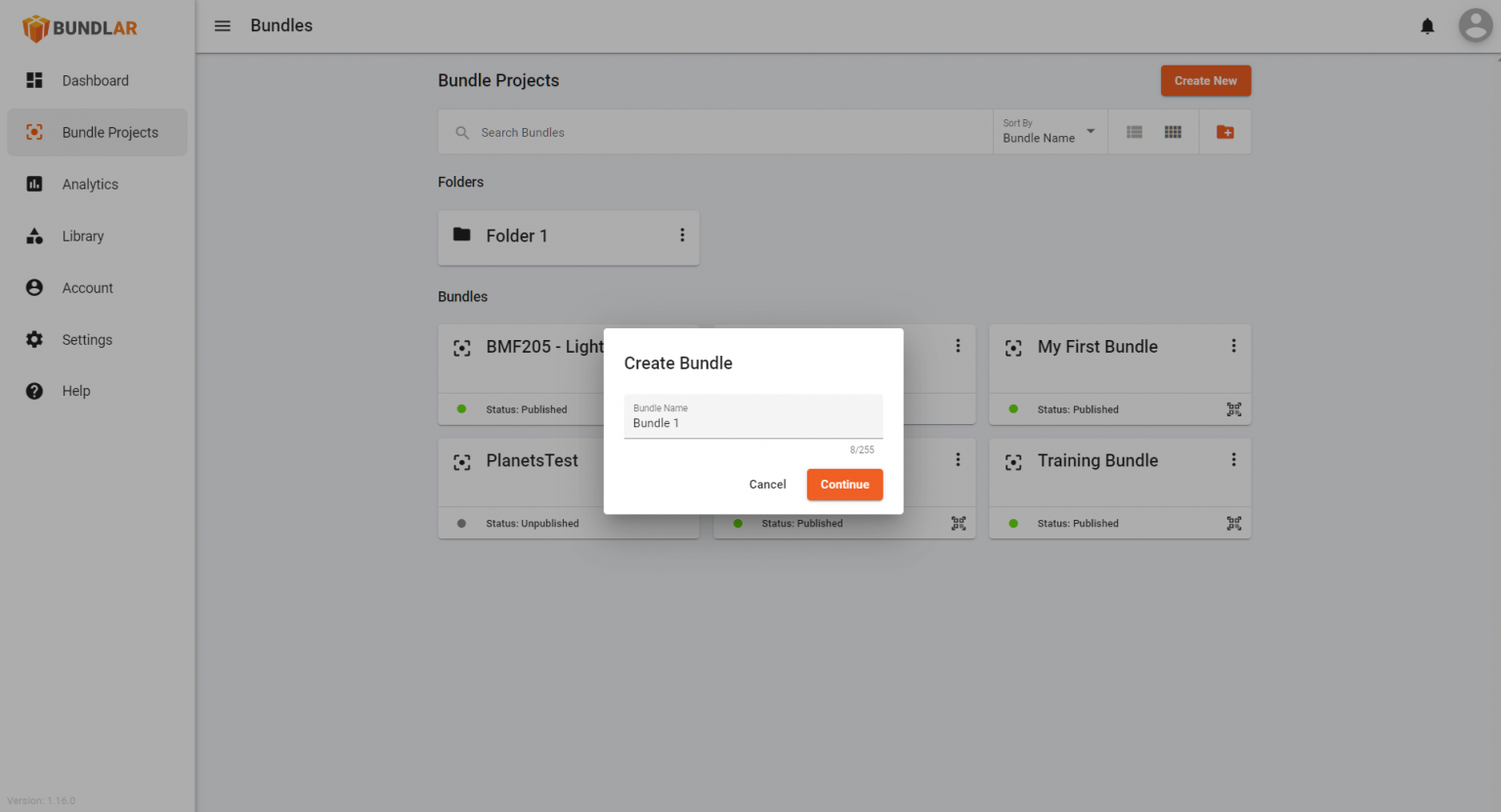The image size is (1501, 812).
Task: Show QR code for Training Bundle
Action: (1234, 524)
